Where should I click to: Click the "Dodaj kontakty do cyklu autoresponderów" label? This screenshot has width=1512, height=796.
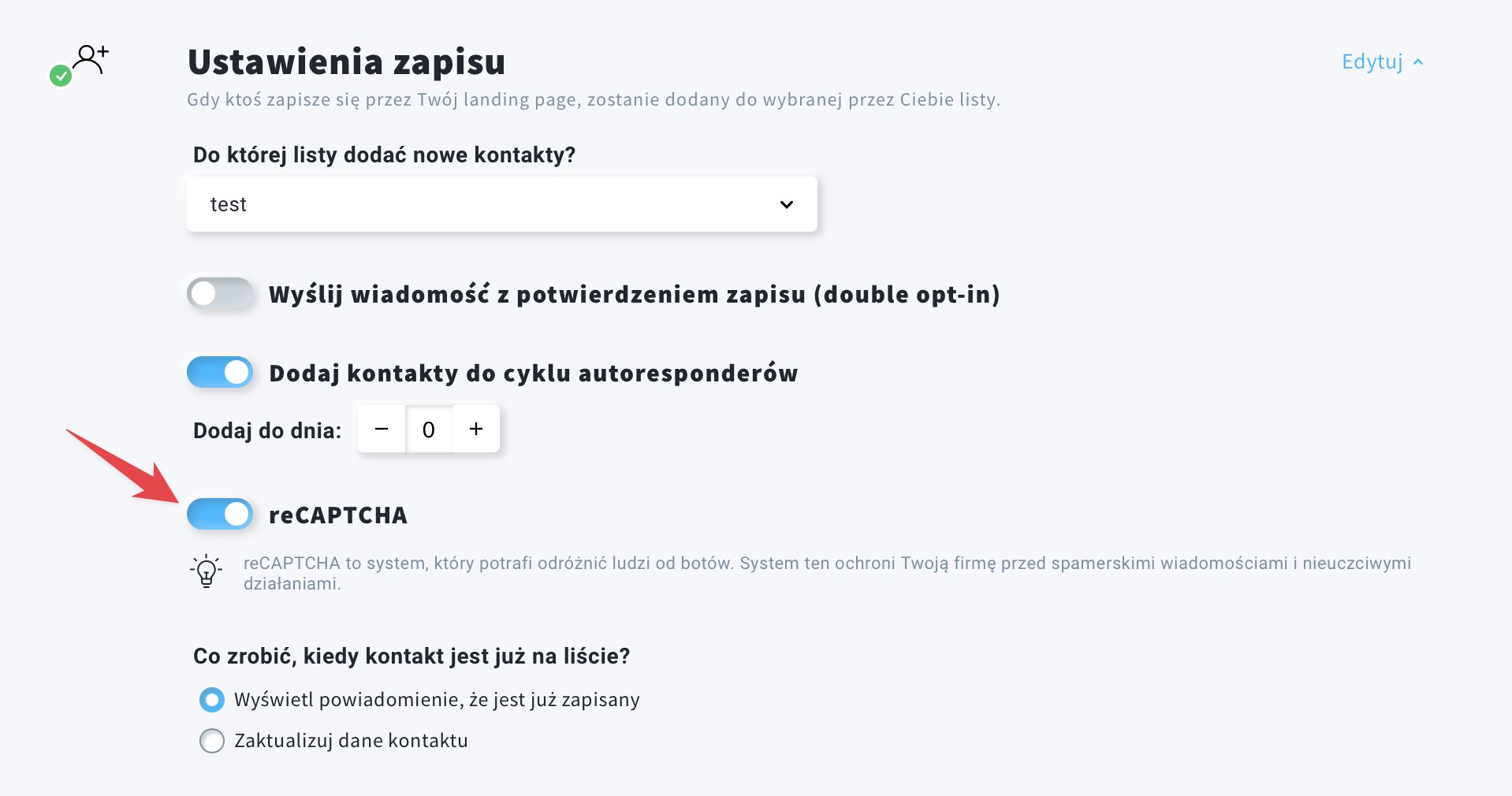[x=533, y=373]
